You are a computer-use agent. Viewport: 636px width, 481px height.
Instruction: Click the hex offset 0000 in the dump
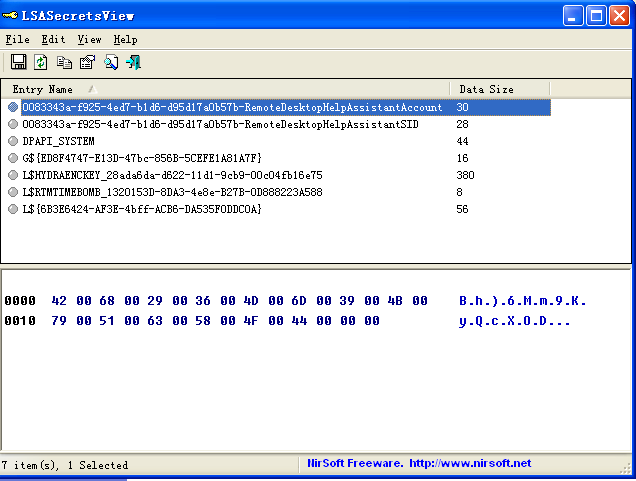(x=20, y=301)
